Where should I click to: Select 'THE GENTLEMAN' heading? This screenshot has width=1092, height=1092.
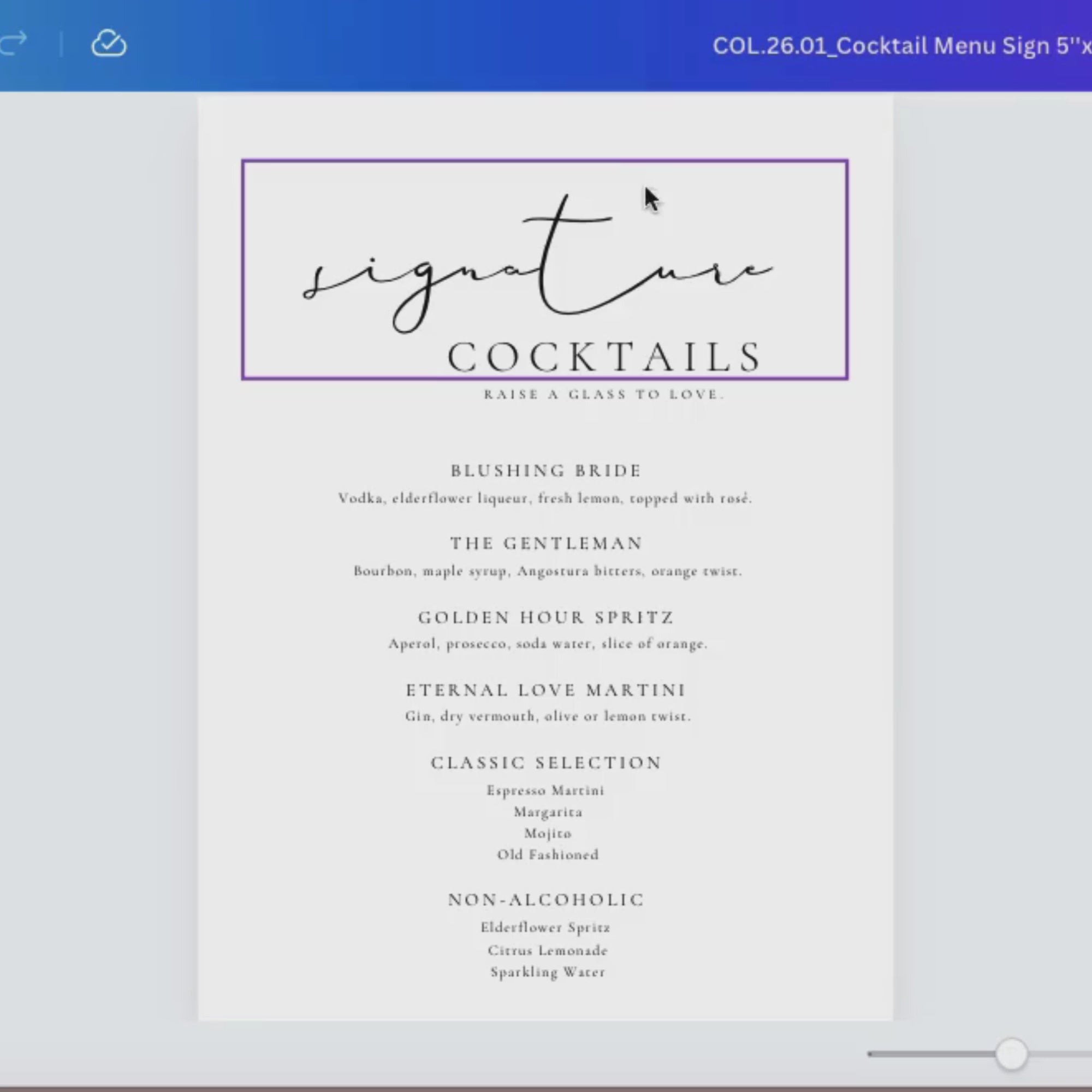tap(547, 544)
